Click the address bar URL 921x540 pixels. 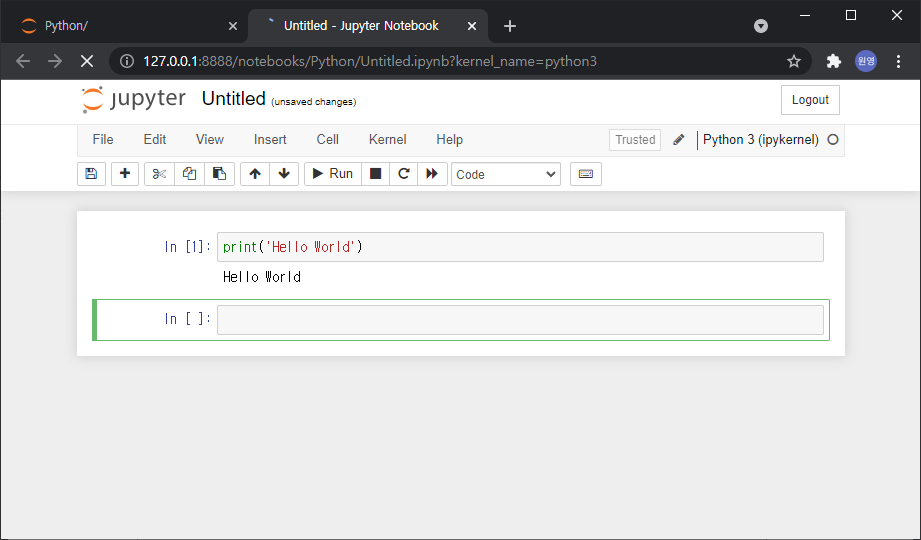[370, 61]
